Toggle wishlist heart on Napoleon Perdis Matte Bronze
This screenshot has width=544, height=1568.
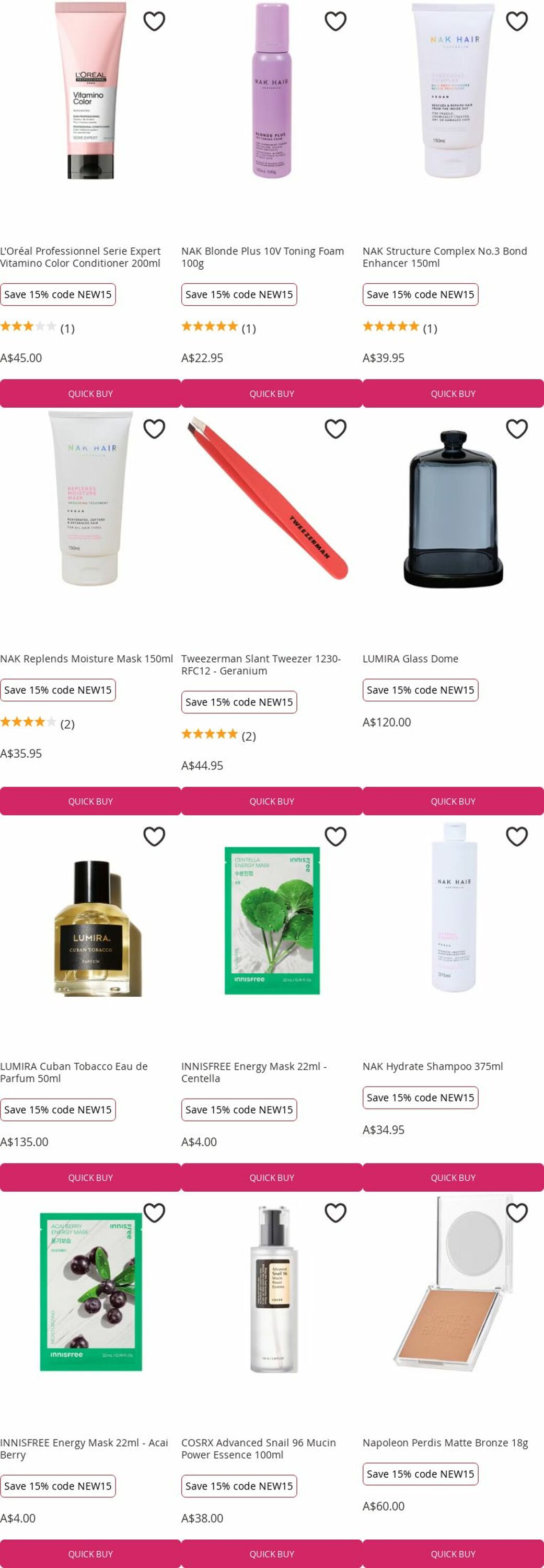[517, 1213]
